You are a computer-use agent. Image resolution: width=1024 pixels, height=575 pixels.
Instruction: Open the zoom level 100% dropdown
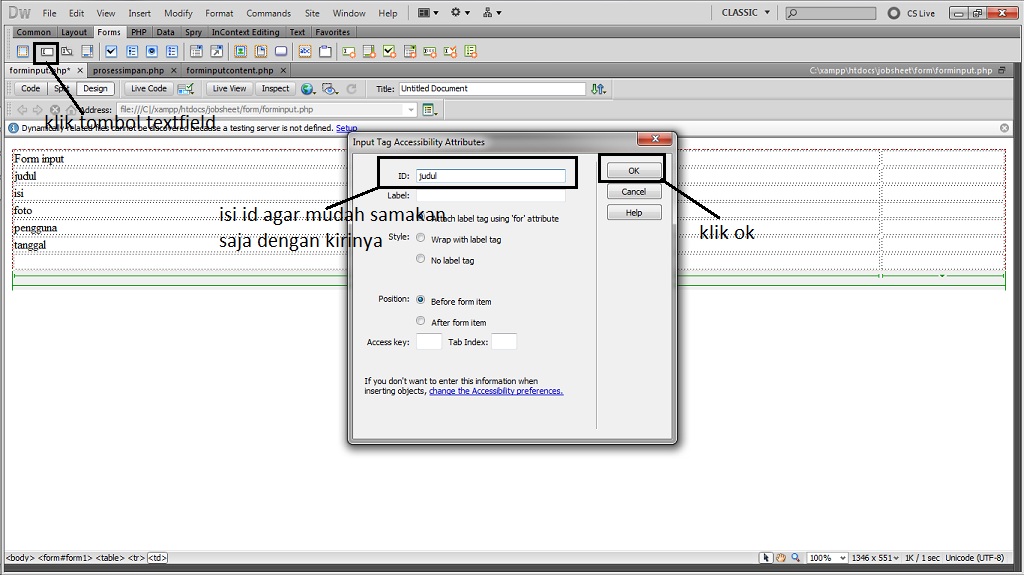pyautogui.click(x=827, y=558)
